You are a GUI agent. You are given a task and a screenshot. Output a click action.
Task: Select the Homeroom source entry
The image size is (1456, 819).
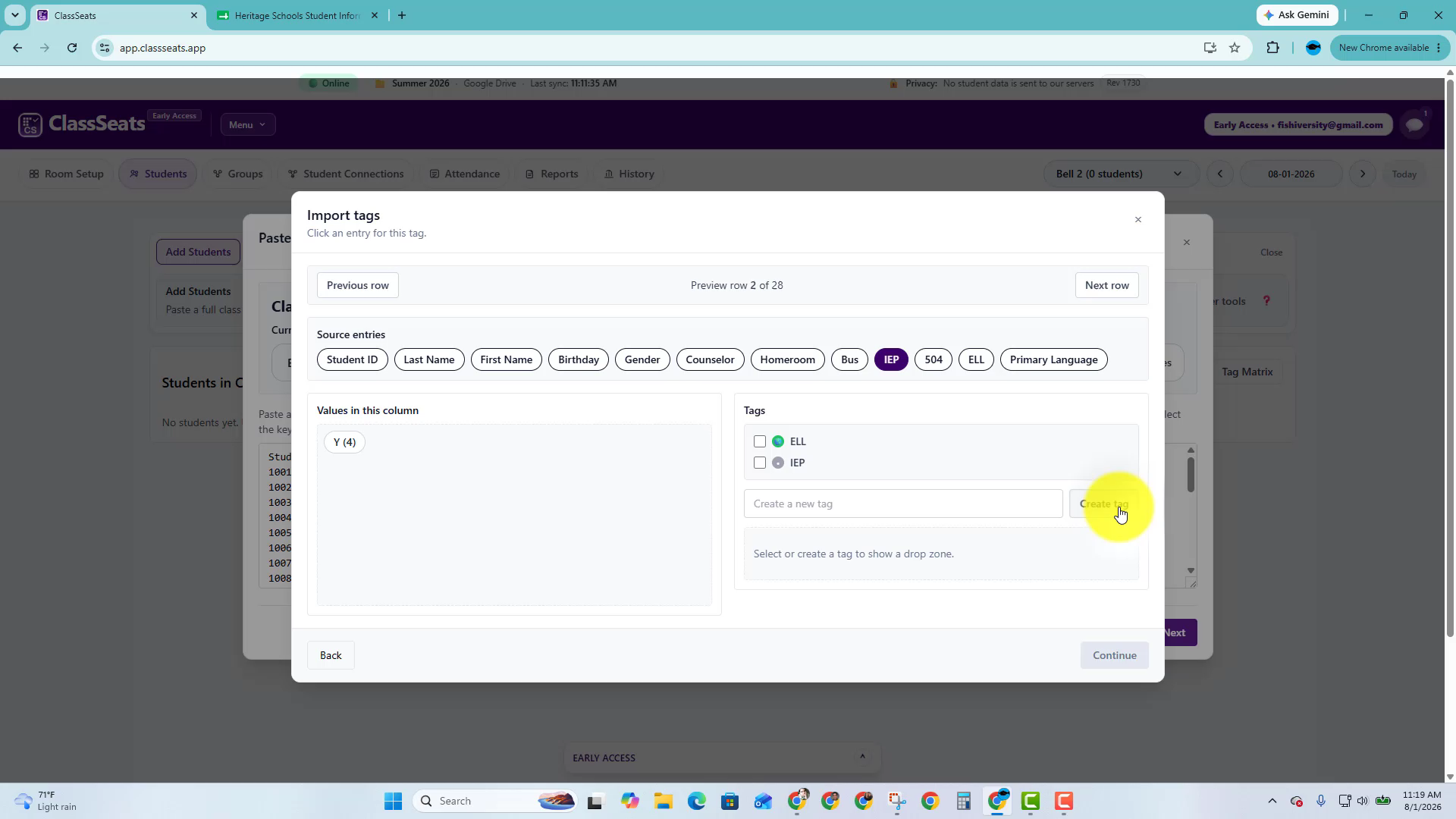click(787, 359)
